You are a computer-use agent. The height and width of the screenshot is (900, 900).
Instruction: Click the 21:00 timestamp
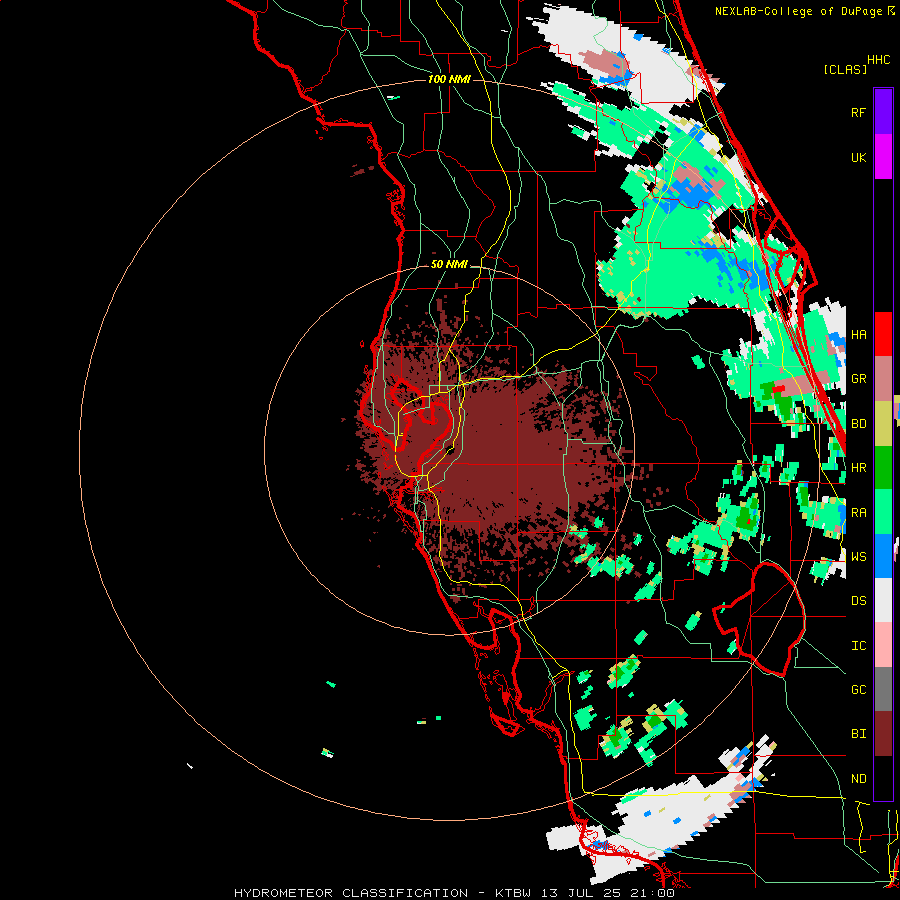[650, 893]
